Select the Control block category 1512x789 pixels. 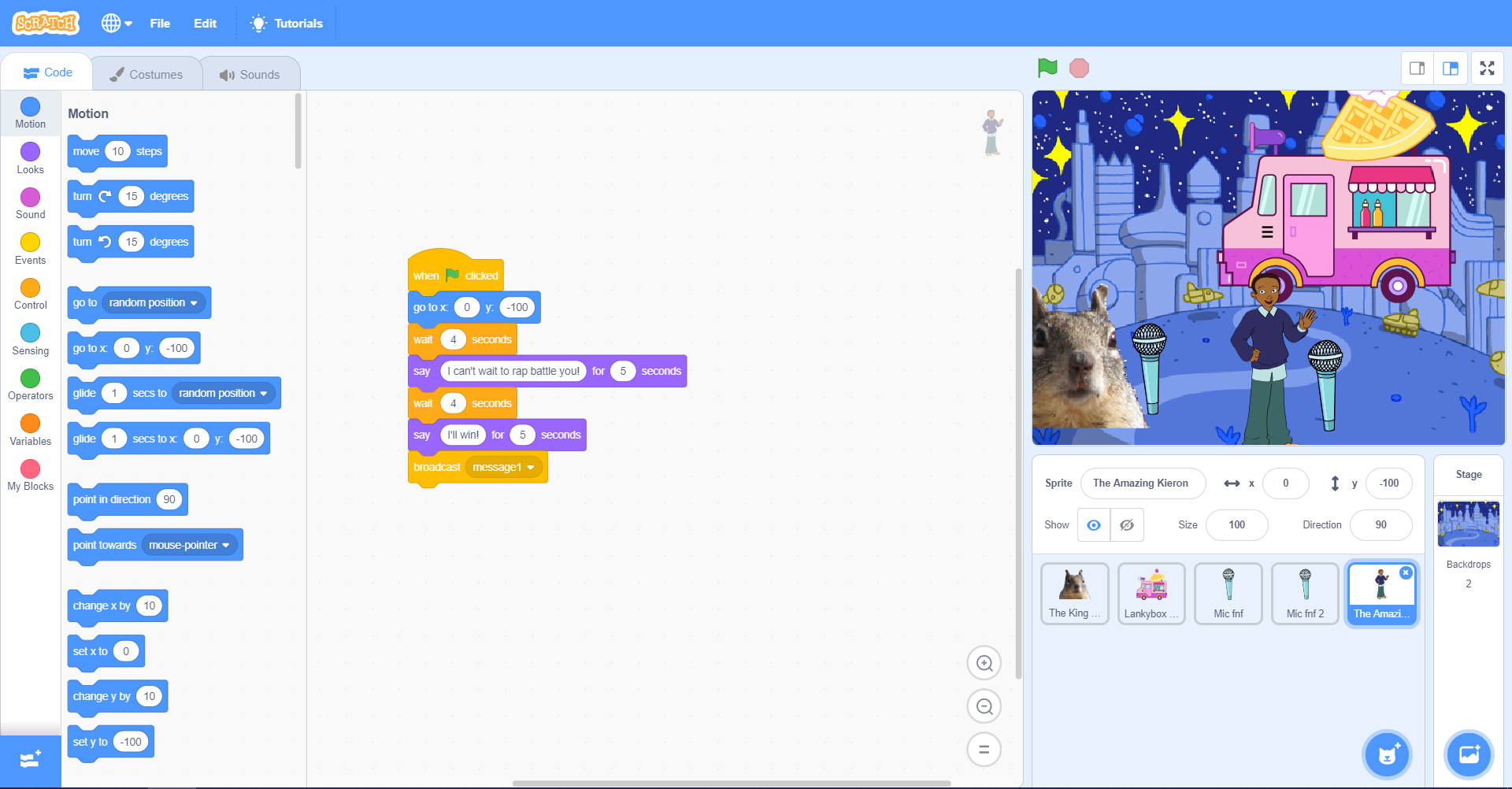pos(31,294)
